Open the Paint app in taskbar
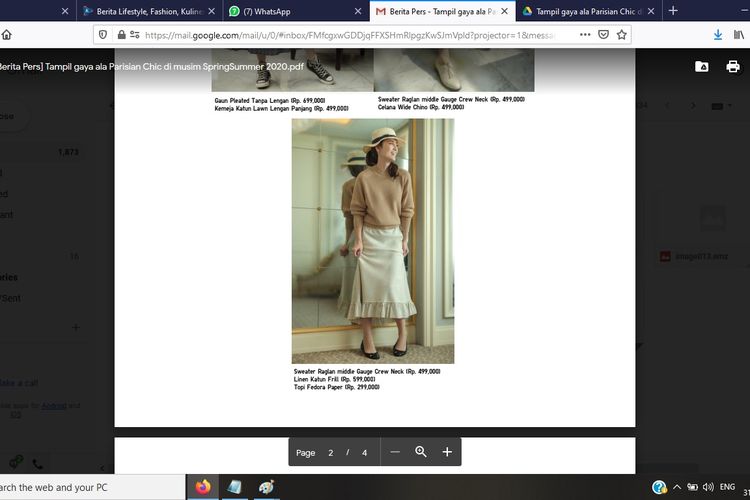 point(266,487)
